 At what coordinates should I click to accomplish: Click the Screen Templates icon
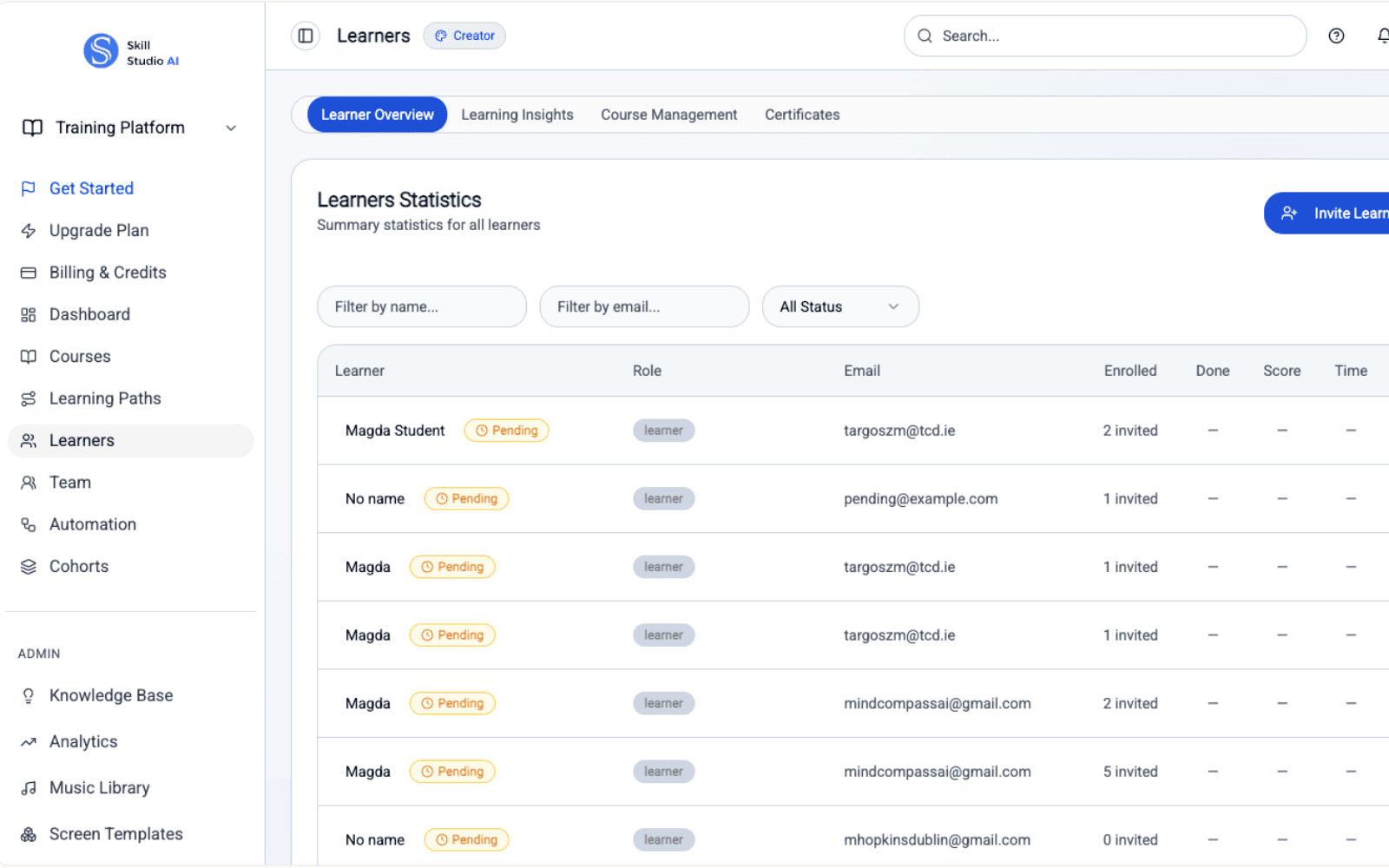[29, 834]
